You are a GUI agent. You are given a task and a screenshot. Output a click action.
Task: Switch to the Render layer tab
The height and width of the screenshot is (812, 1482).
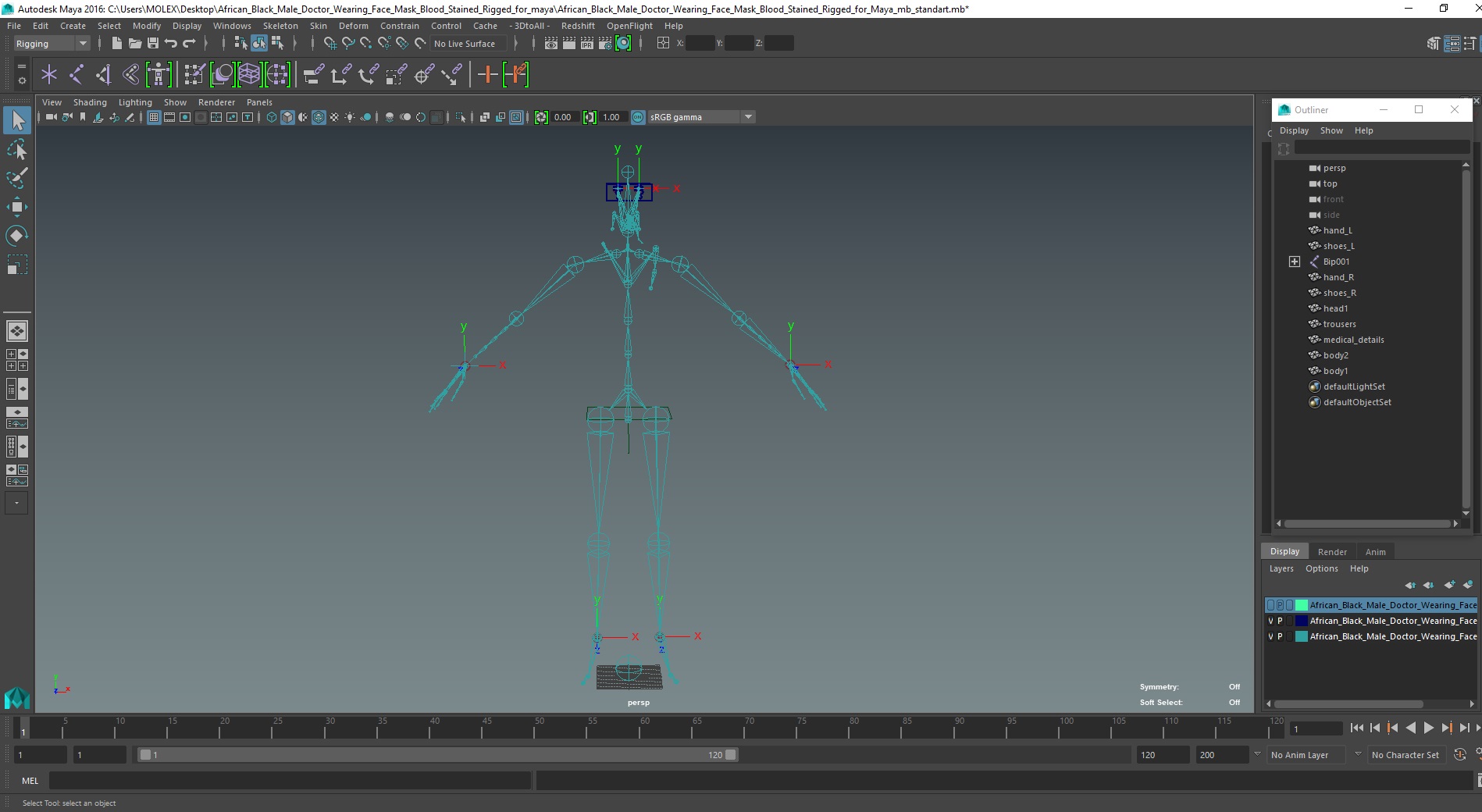point(1332,551)
